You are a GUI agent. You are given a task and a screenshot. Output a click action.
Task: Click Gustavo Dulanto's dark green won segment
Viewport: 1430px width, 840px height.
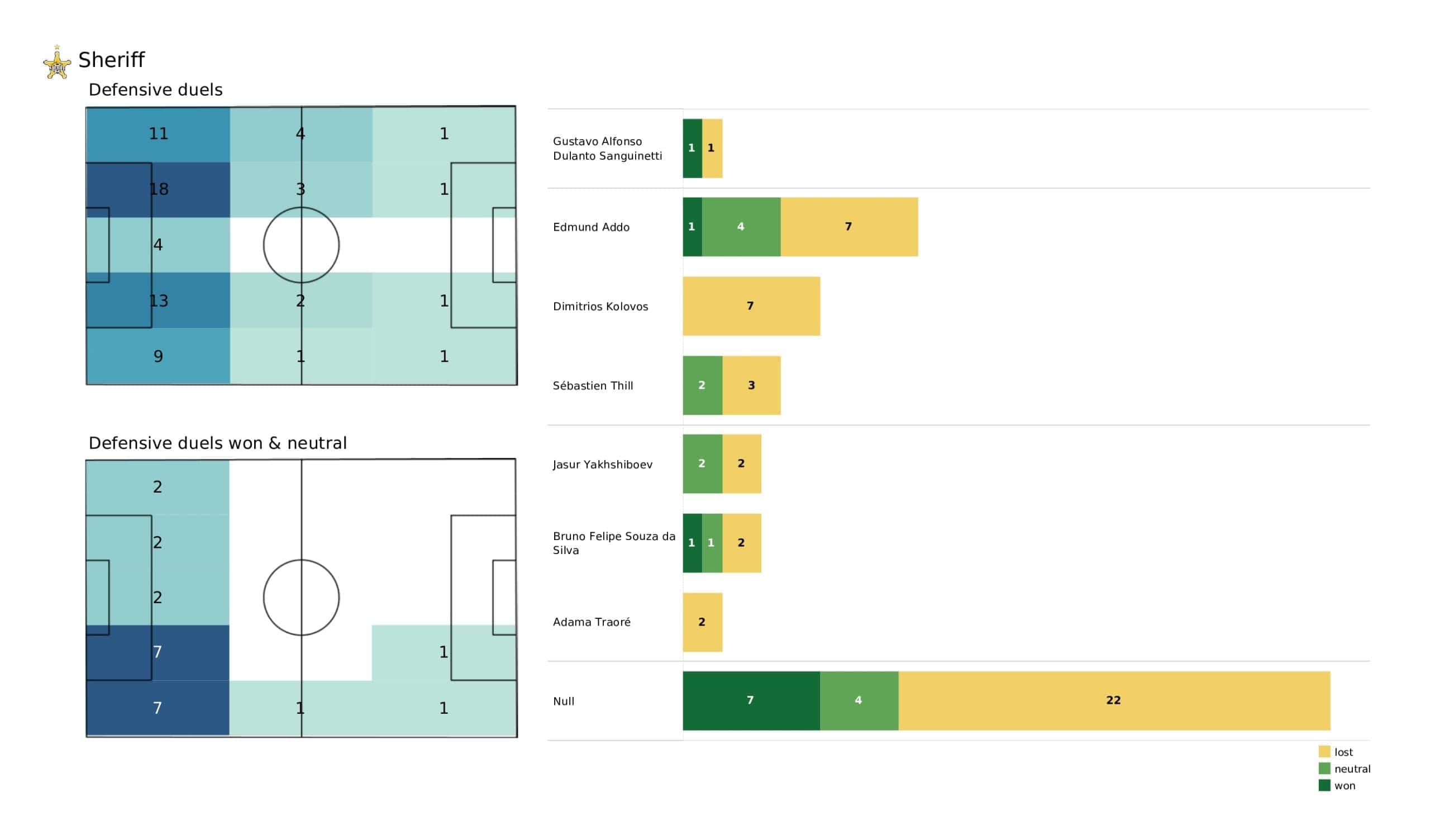[x=692, y=148]
